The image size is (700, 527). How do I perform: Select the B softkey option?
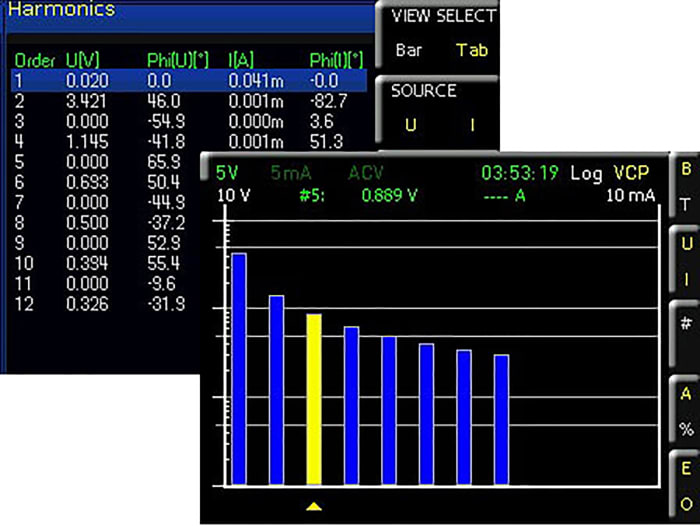[686, 169]
